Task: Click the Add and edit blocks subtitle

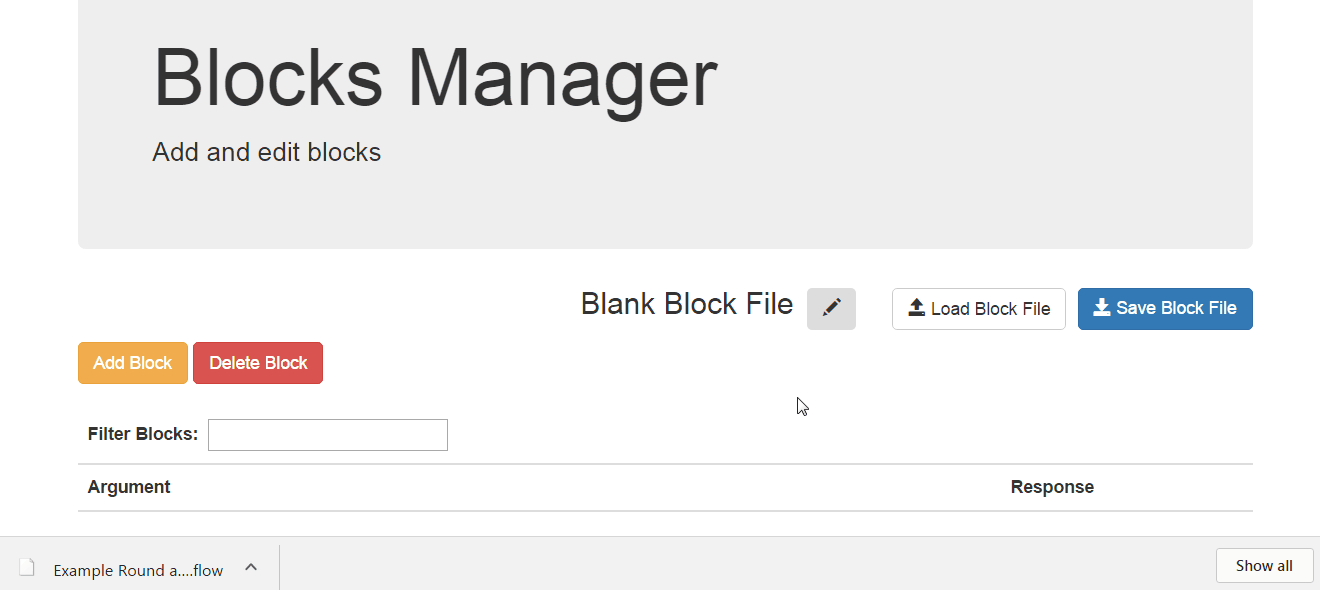Action: (266, 152)
